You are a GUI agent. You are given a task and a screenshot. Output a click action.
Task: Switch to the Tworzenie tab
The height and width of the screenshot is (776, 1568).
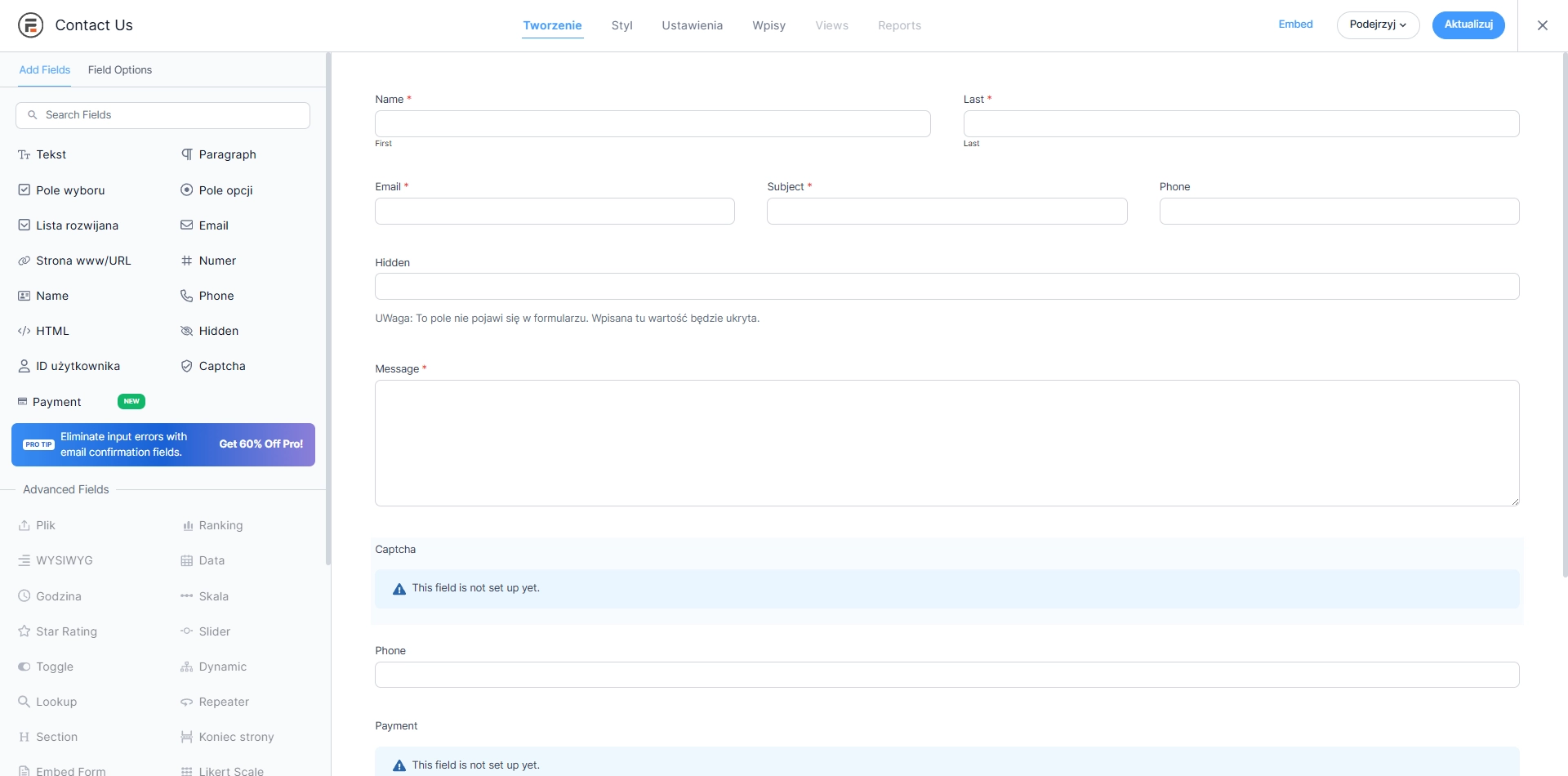pos(553,25)
